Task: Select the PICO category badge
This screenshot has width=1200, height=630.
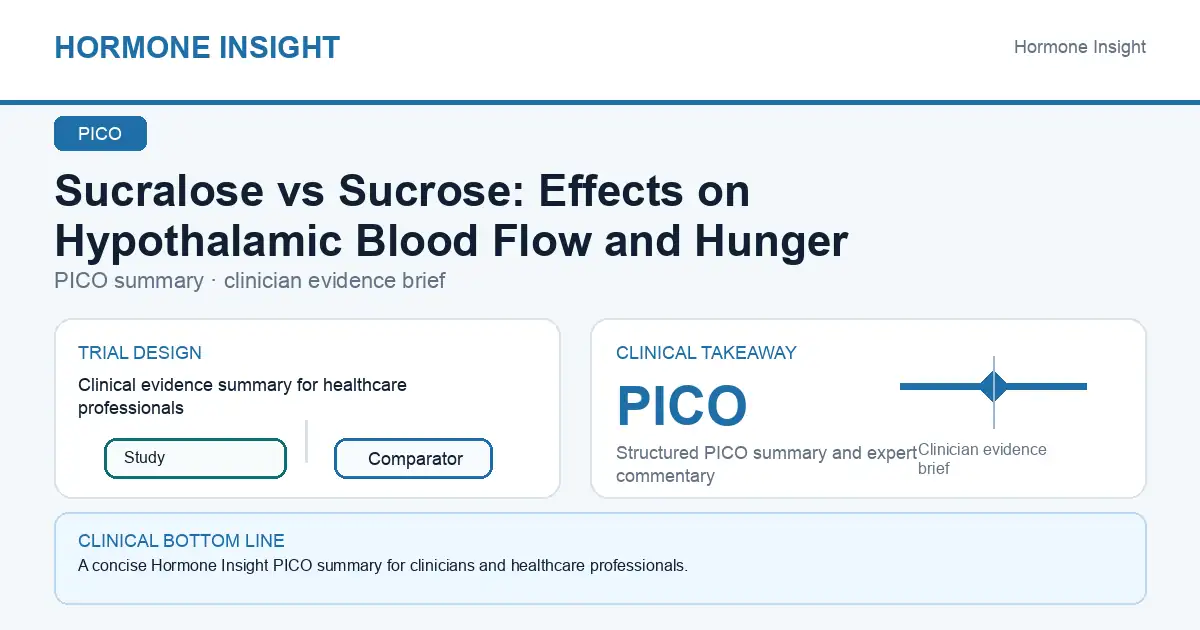Action: pyautogui.click(x=100, y=134)
